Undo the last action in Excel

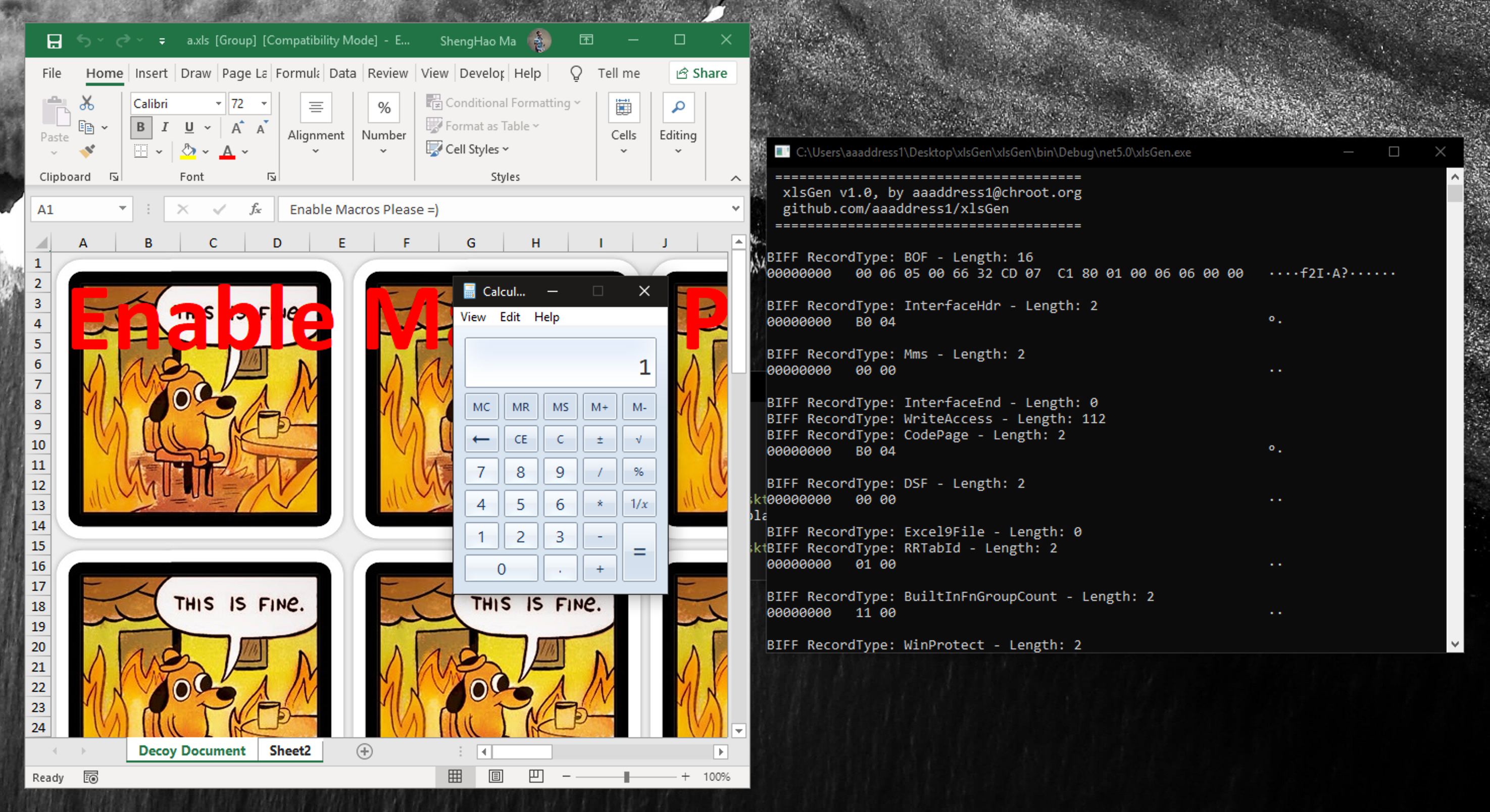click(84, 40)
